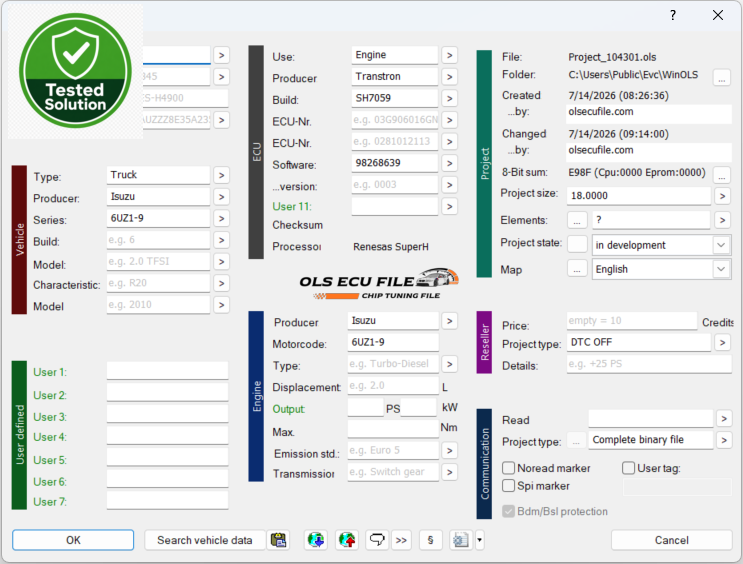743x564 pixels.
Task: Click the Output PS input field
Action: 365,408
